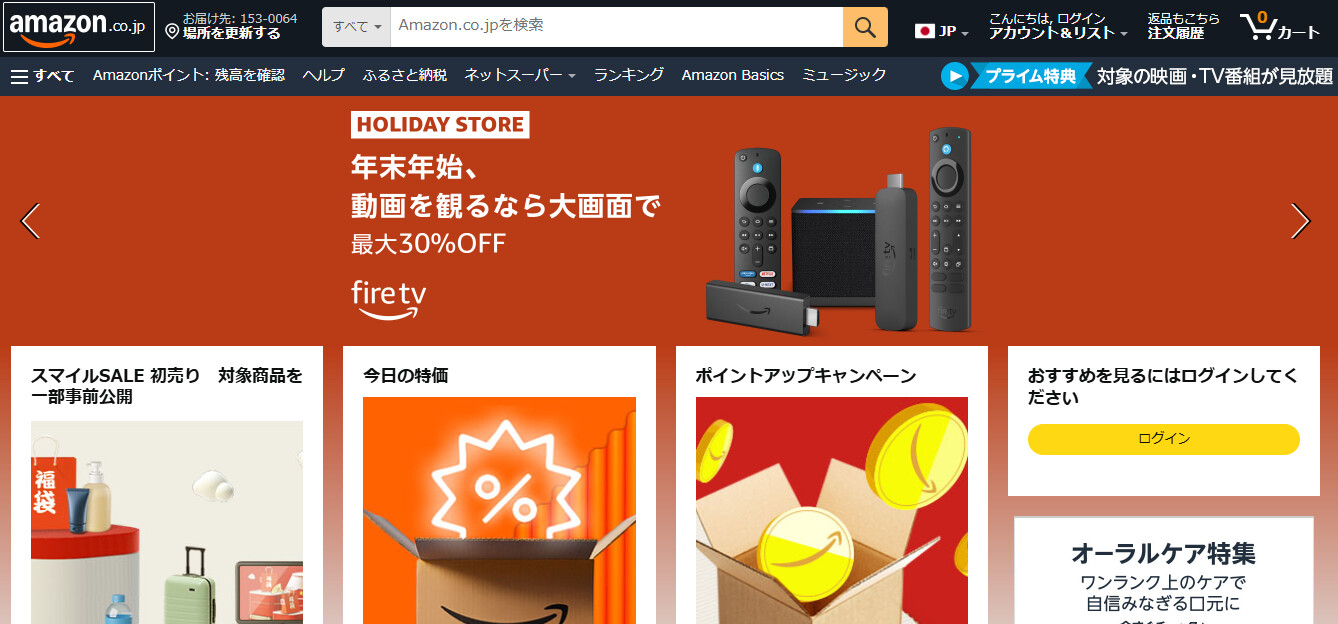Advance the carousel with right arrow
Screen dimensions: 1338x624
click(x=1300, y=221)
